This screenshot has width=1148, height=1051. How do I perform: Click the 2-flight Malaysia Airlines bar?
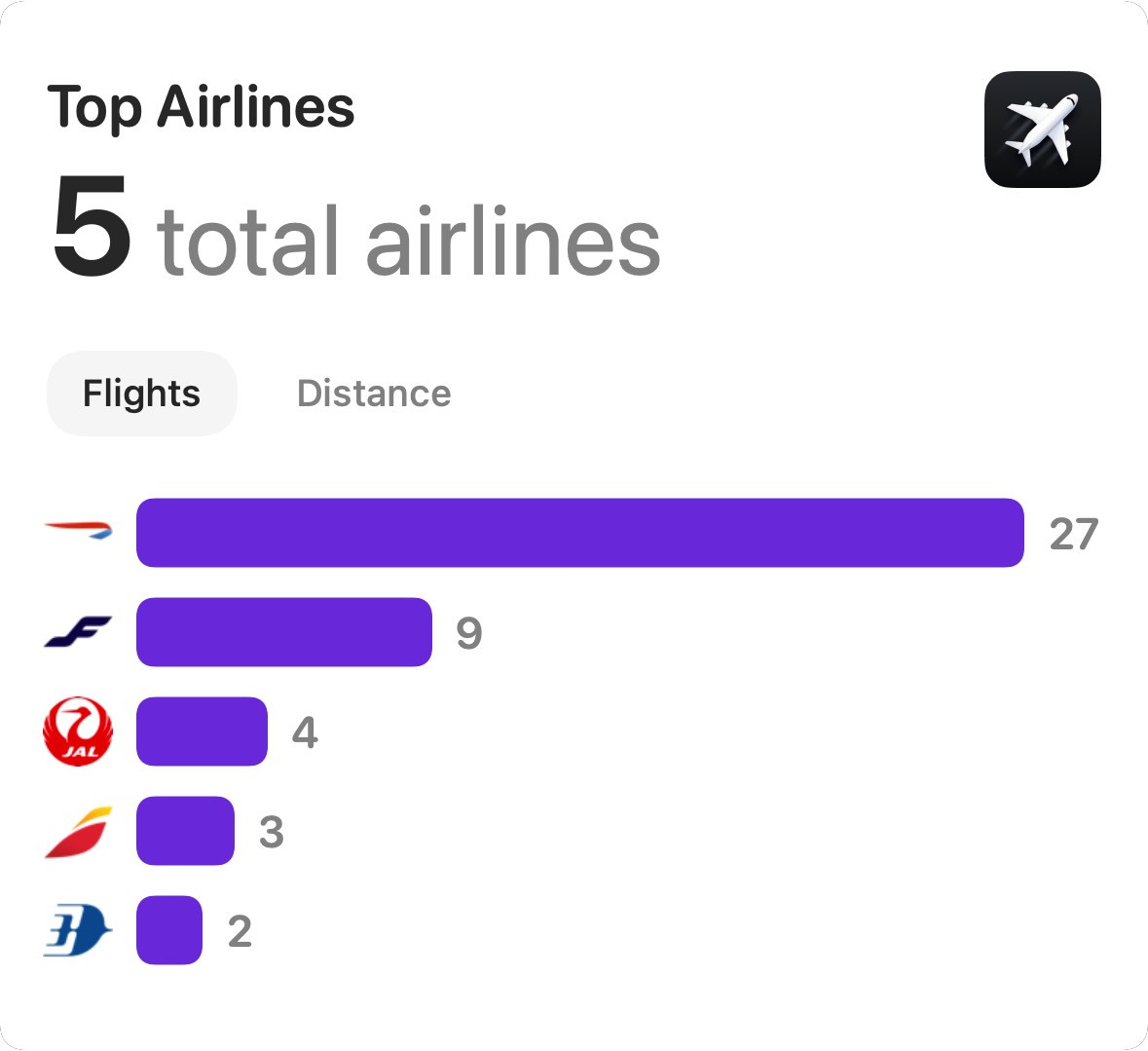tap(169, 930)
